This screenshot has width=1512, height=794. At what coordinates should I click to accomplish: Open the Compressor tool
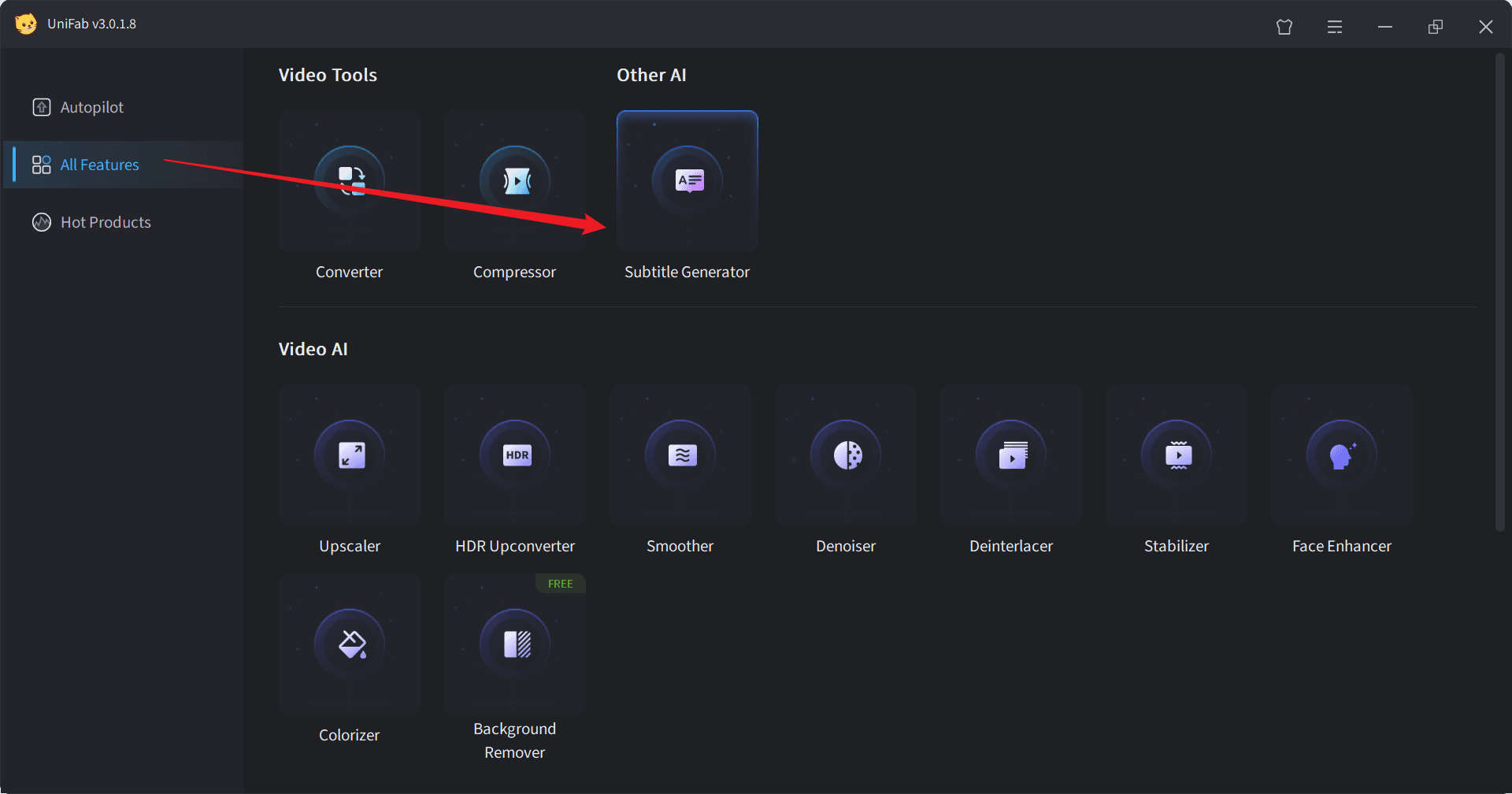click(x=514, y=181)
